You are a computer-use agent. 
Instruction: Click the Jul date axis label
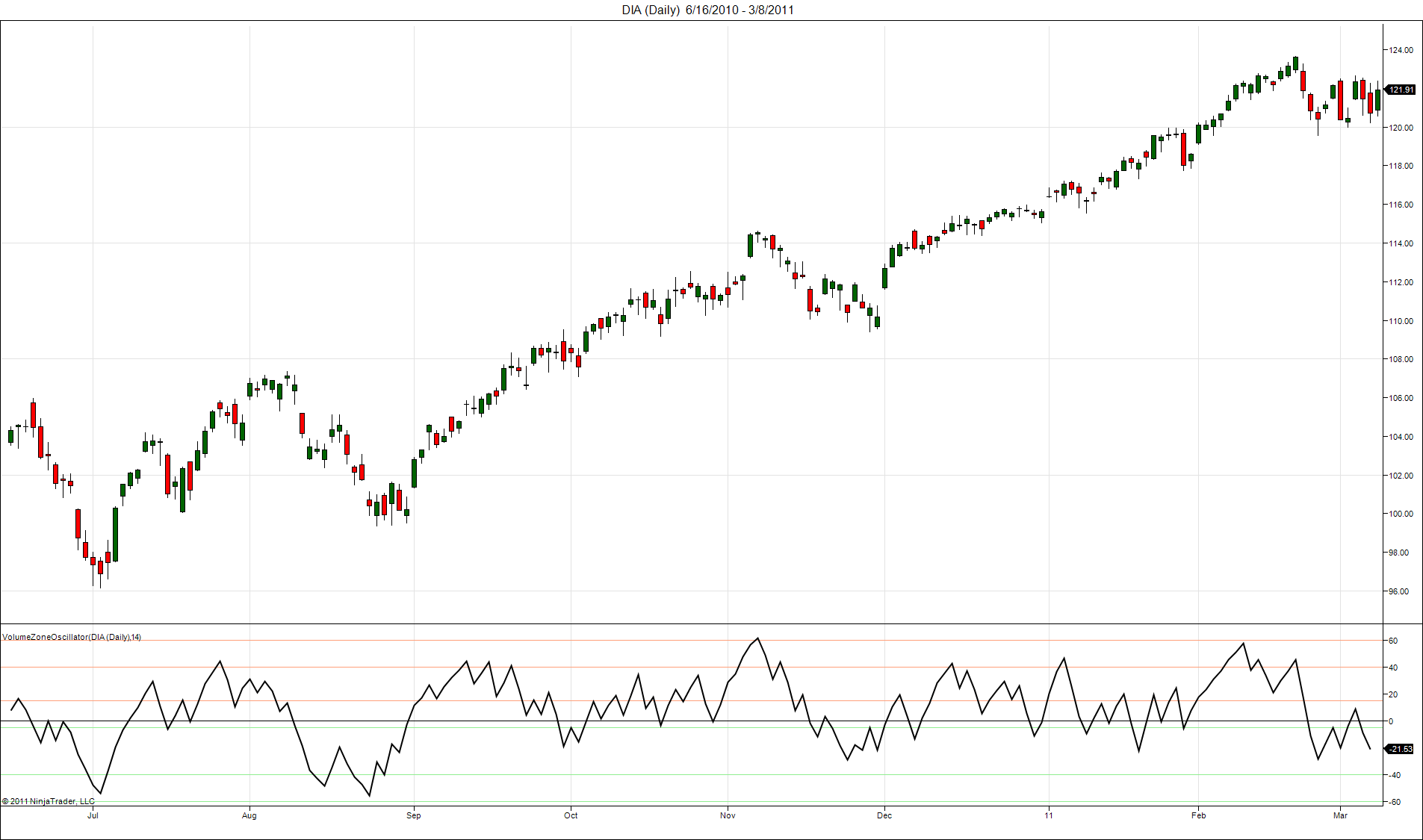click(x=93, y=815)
